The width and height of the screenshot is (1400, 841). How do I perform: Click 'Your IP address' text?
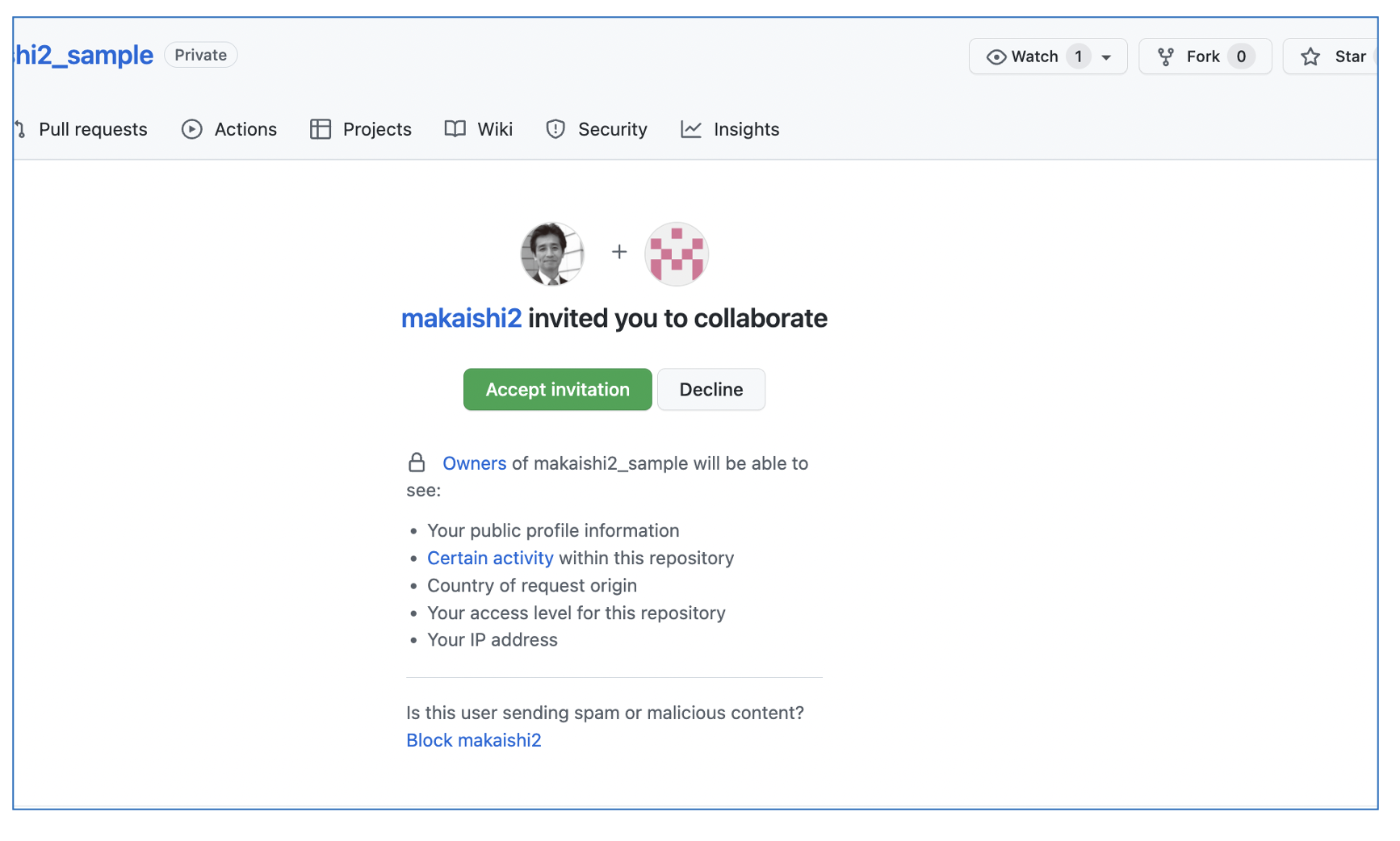[493, 640]
